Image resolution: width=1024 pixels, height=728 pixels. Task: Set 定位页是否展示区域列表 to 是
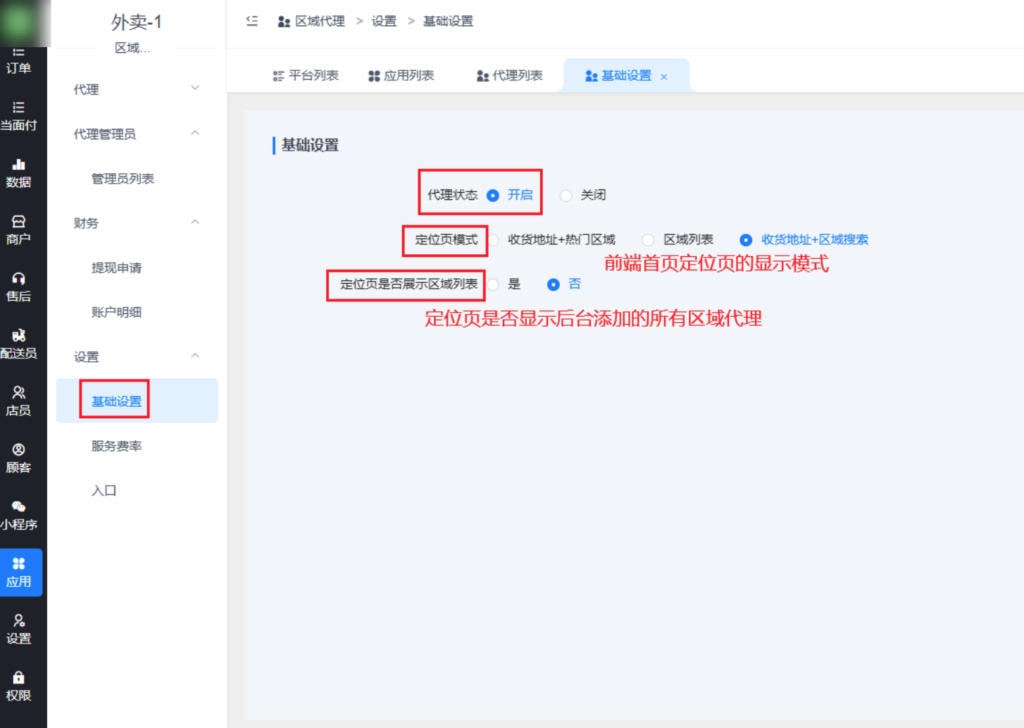pyautogui.click(x=493, y=285)
